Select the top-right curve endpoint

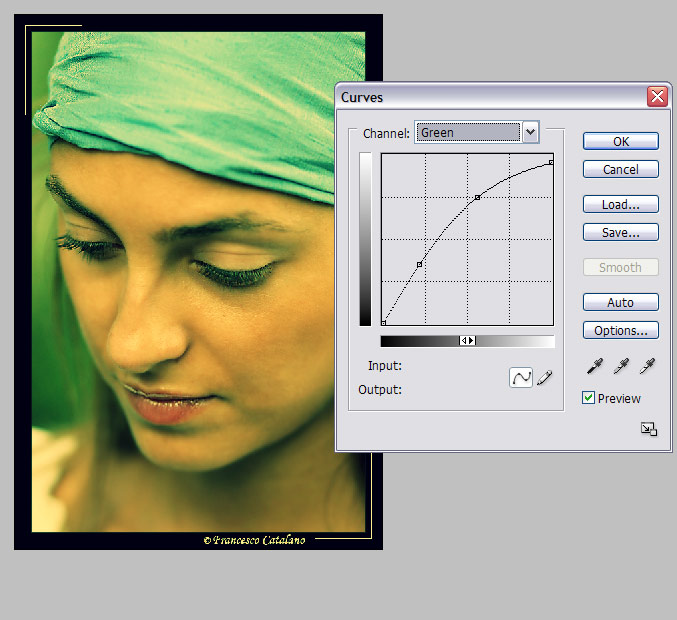coord(551,162)
